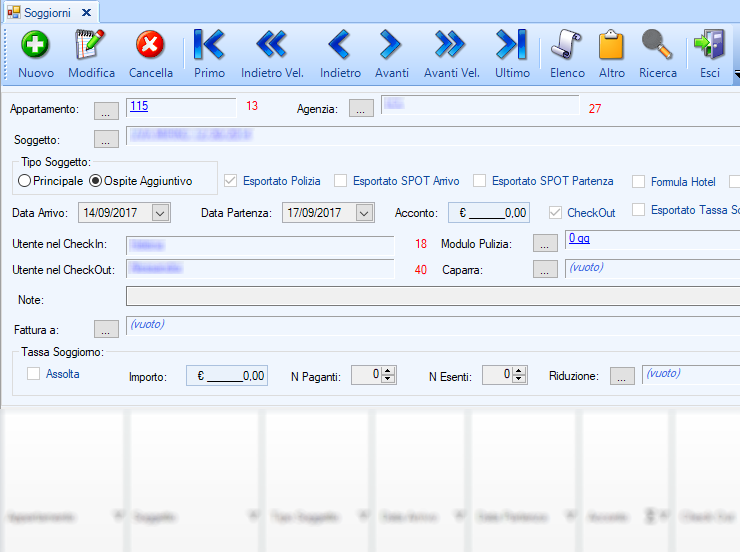Jump to first record with Primo
Viewport: 740px width, 552px height.
(x=209, y=46)
